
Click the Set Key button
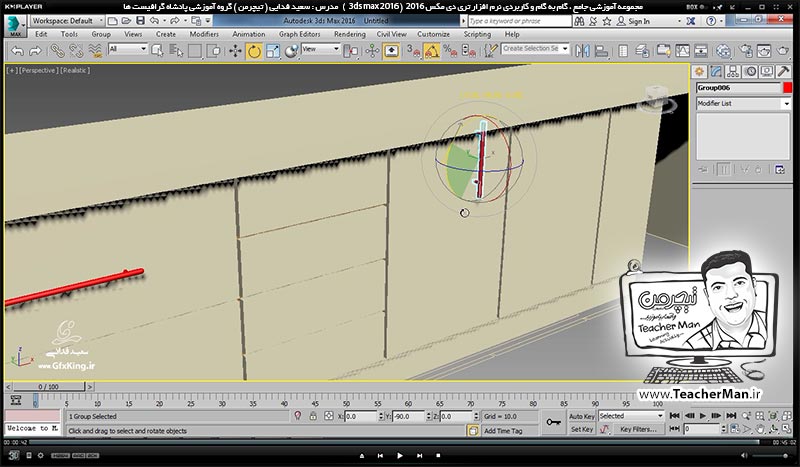pos(582,429)
